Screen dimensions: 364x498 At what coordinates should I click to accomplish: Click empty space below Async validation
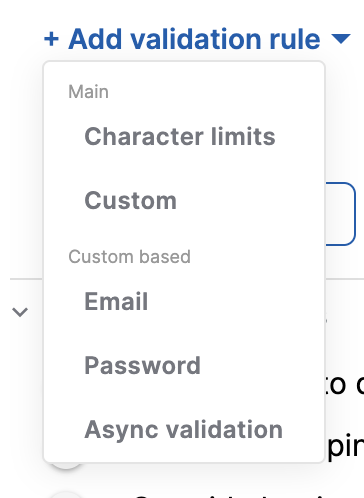click(x=184, y=455)
